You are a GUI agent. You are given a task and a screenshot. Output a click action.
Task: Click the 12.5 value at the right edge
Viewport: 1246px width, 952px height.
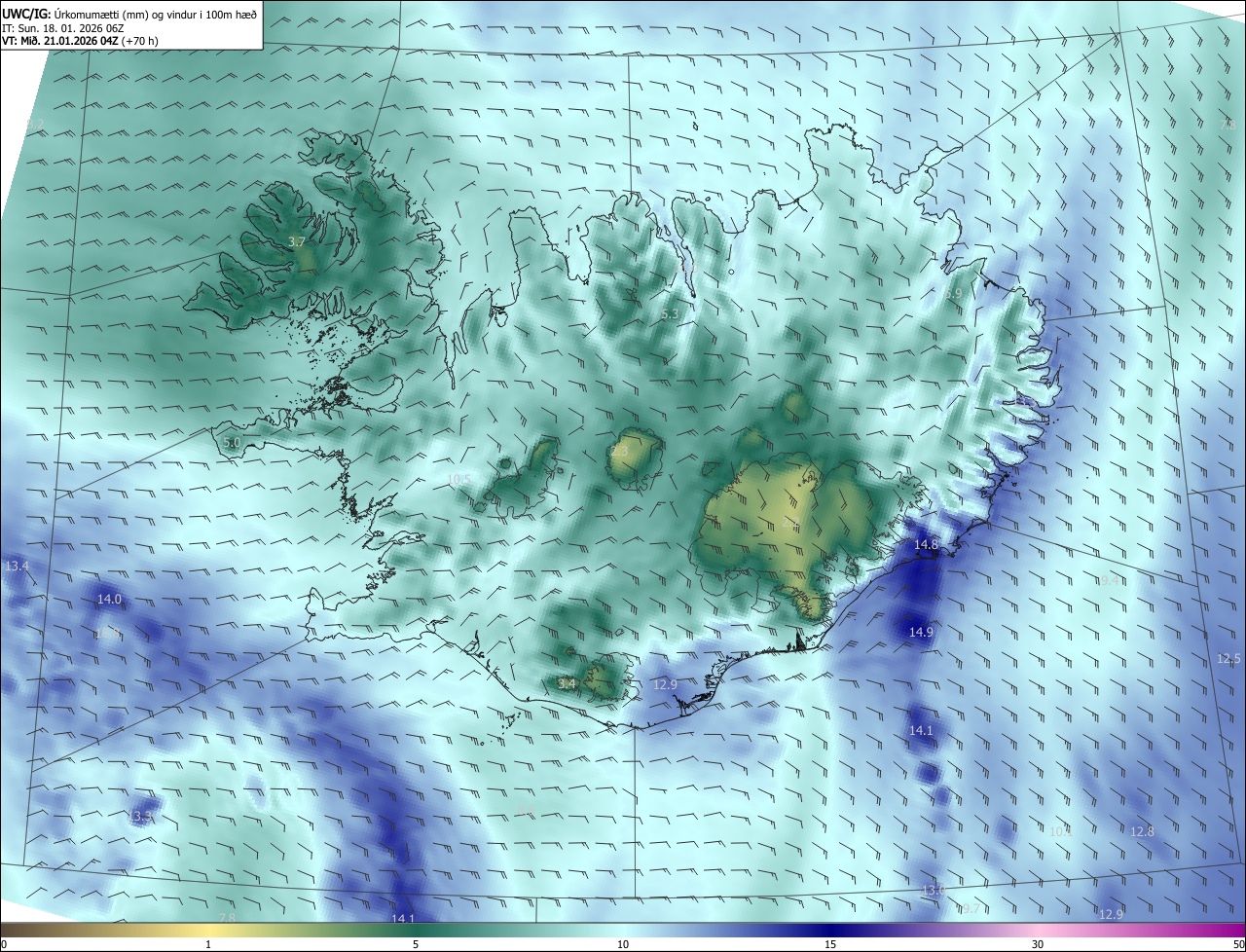coord(1228,659)
